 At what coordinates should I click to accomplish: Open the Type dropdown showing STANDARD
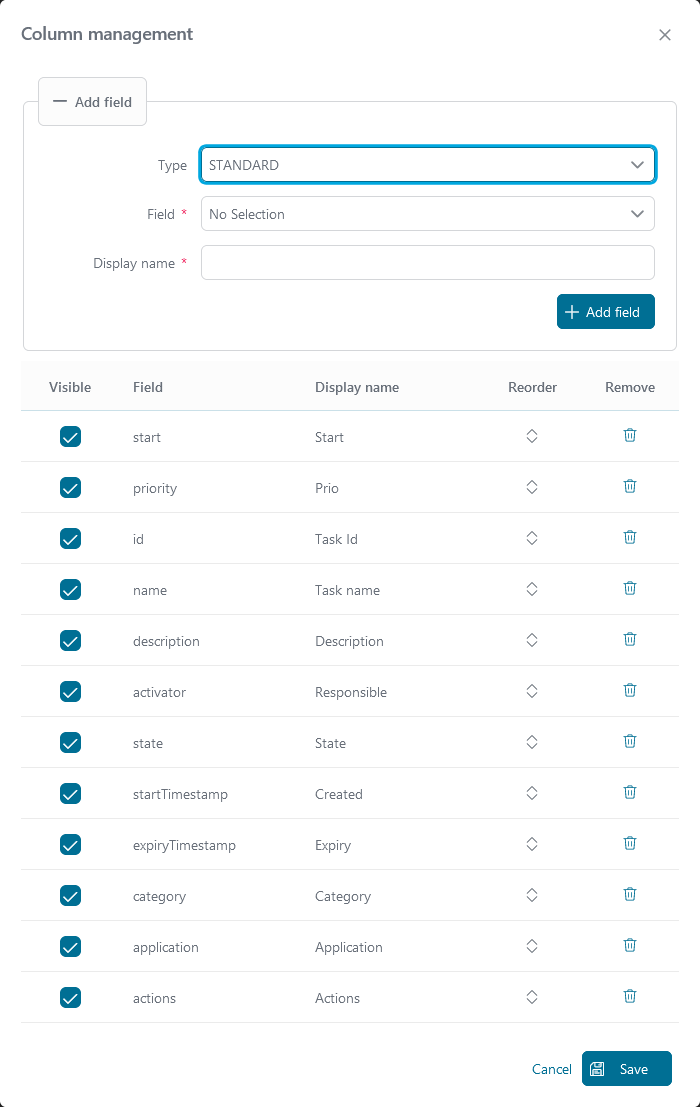tap(427, 165)
